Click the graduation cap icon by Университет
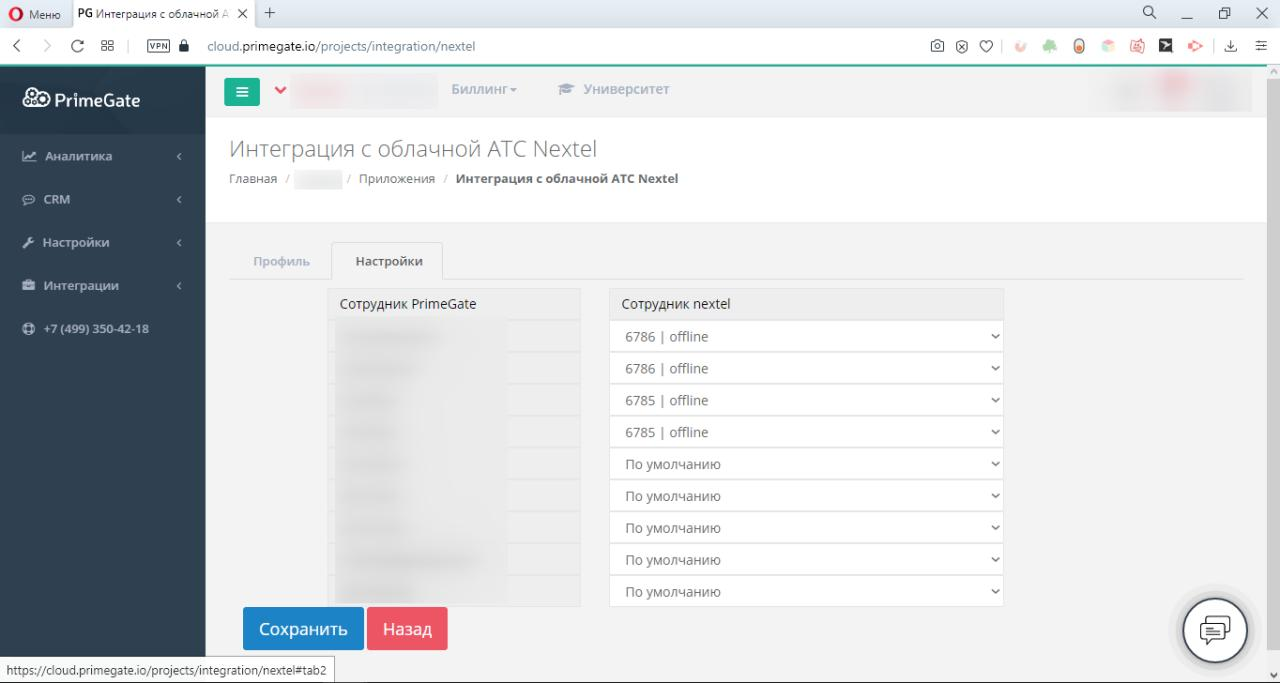The height and width of the screenshot is (683, 1280). point(566,90)
